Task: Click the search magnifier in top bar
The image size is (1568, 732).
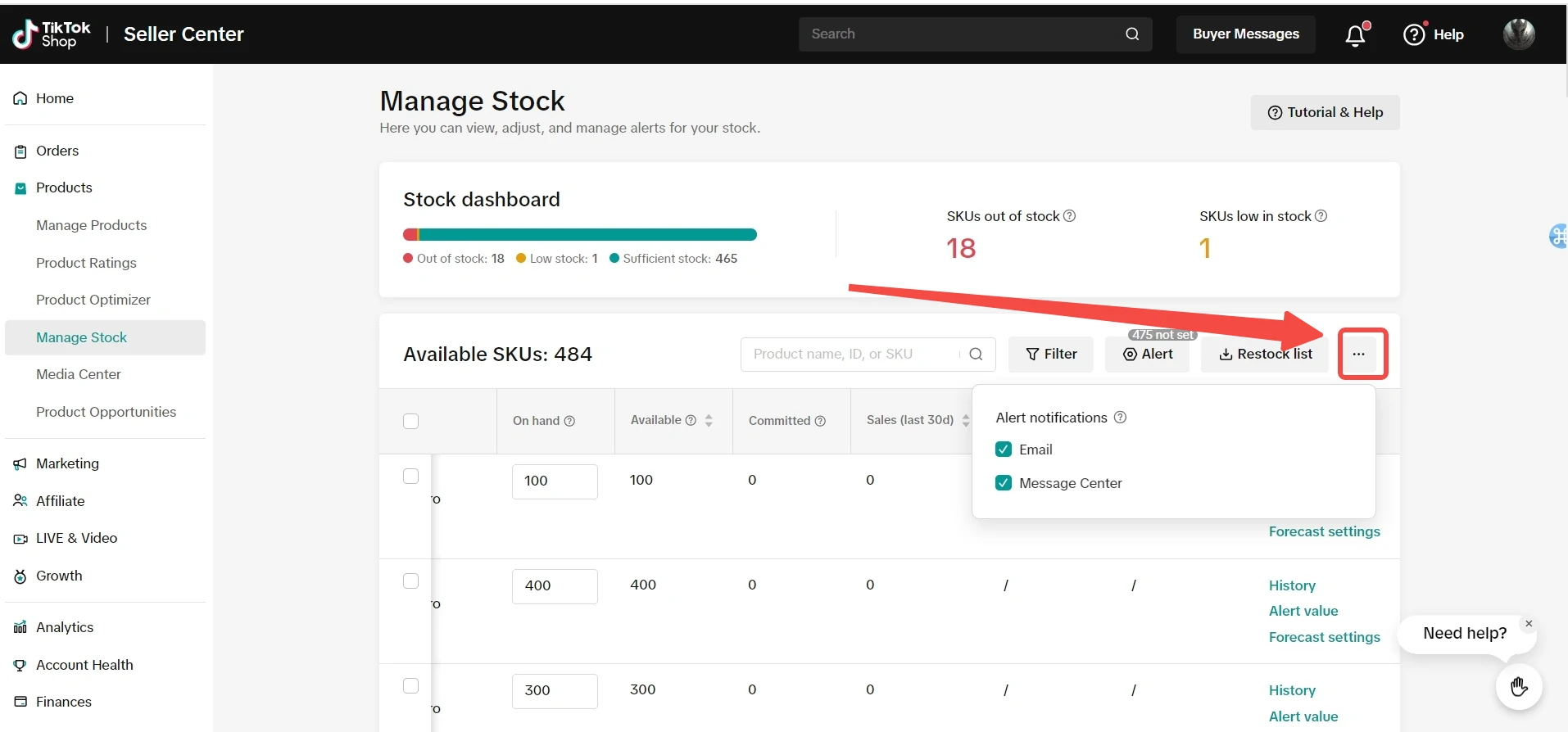Action: click(x=1132, y=34)
